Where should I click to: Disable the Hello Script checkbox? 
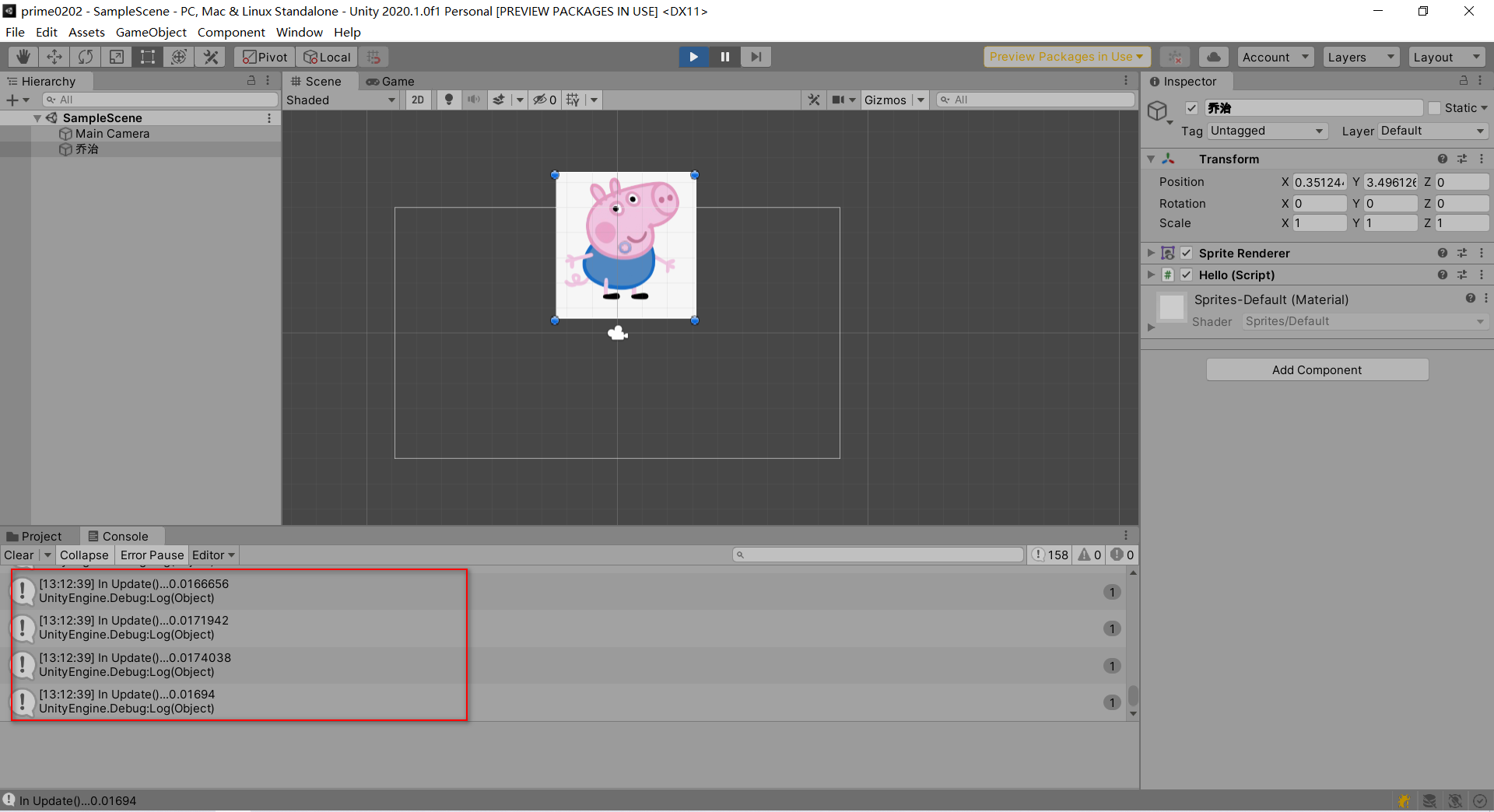(x=1186, y=275)
